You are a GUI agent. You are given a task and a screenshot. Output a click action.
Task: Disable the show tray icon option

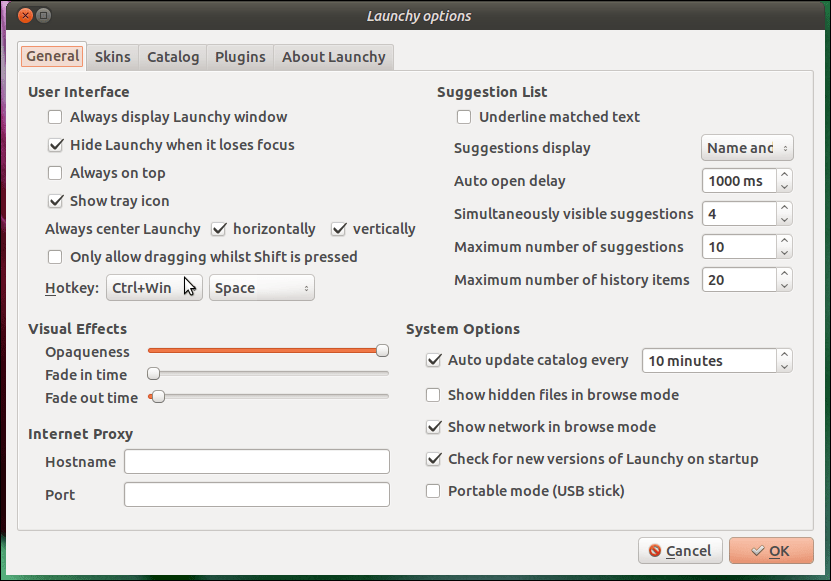(x=55, y=201)
